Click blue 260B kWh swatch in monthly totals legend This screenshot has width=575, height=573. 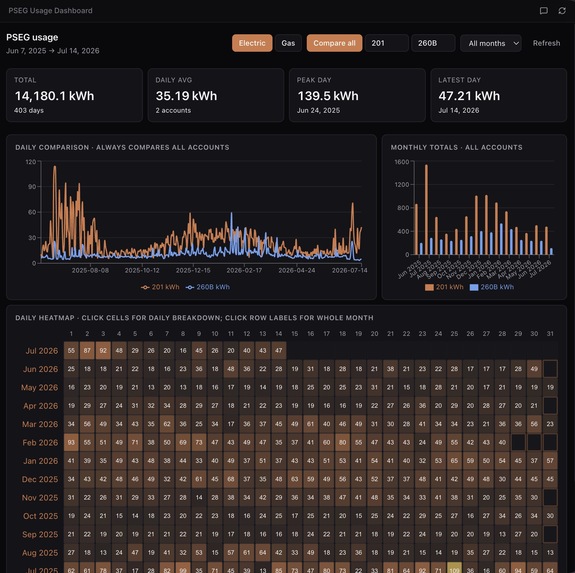click(474, 287)
